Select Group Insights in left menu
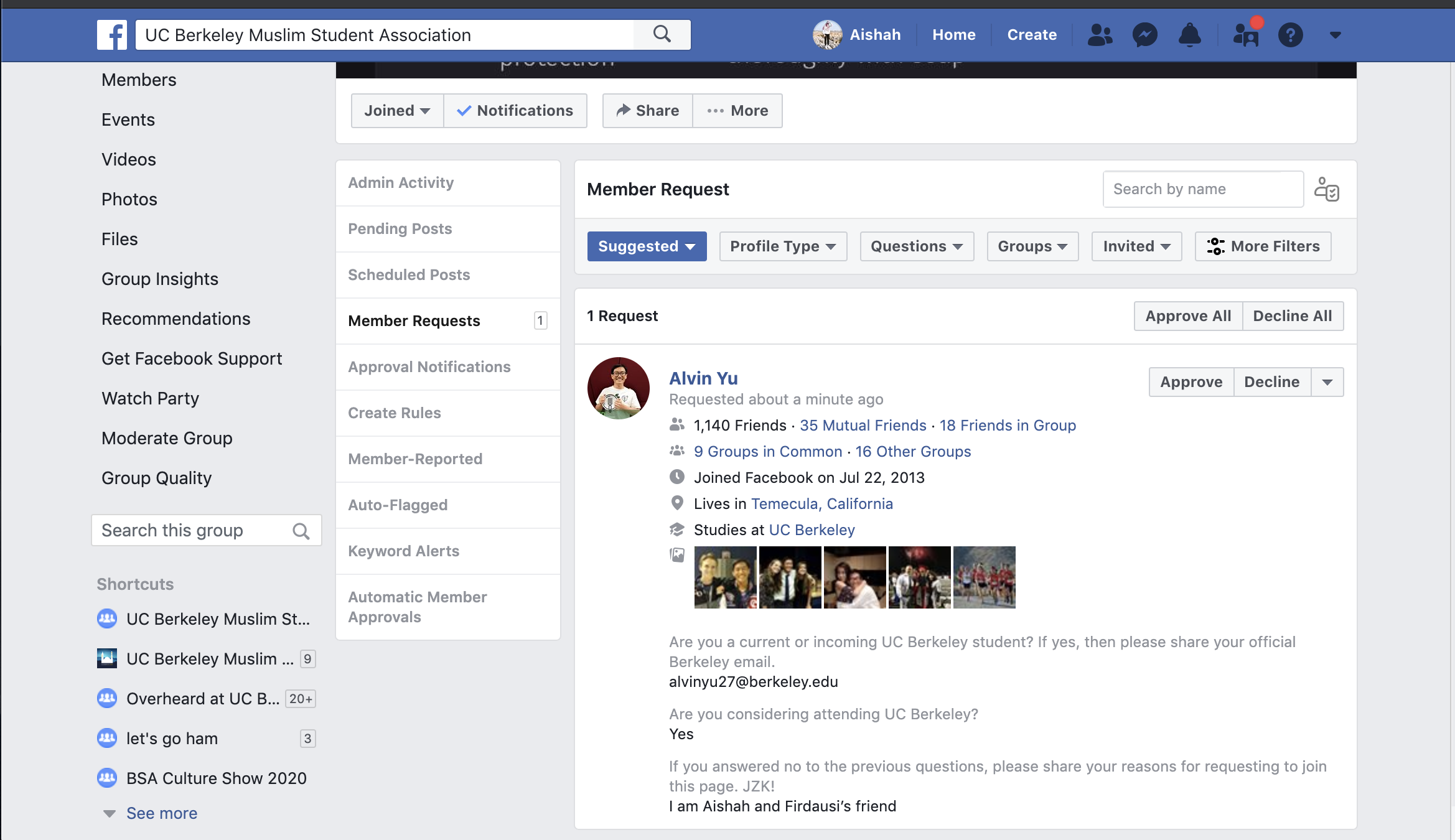 point(160,279)
